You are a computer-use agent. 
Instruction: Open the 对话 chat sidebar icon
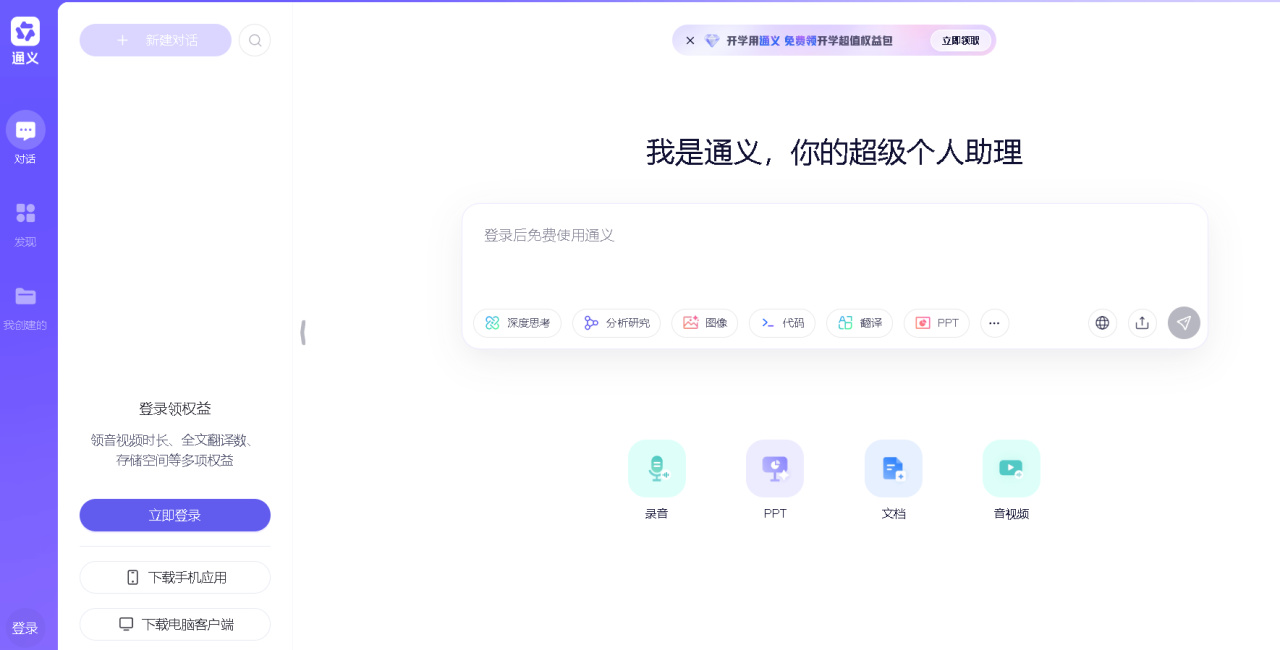click(x=26, y=130)
